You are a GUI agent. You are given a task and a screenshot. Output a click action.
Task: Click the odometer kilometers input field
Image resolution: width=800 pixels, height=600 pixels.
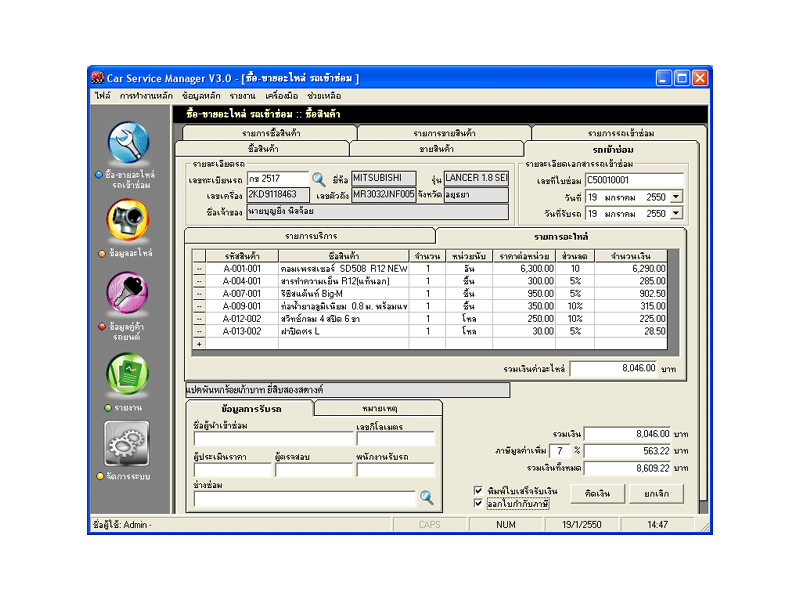[395, 439]
